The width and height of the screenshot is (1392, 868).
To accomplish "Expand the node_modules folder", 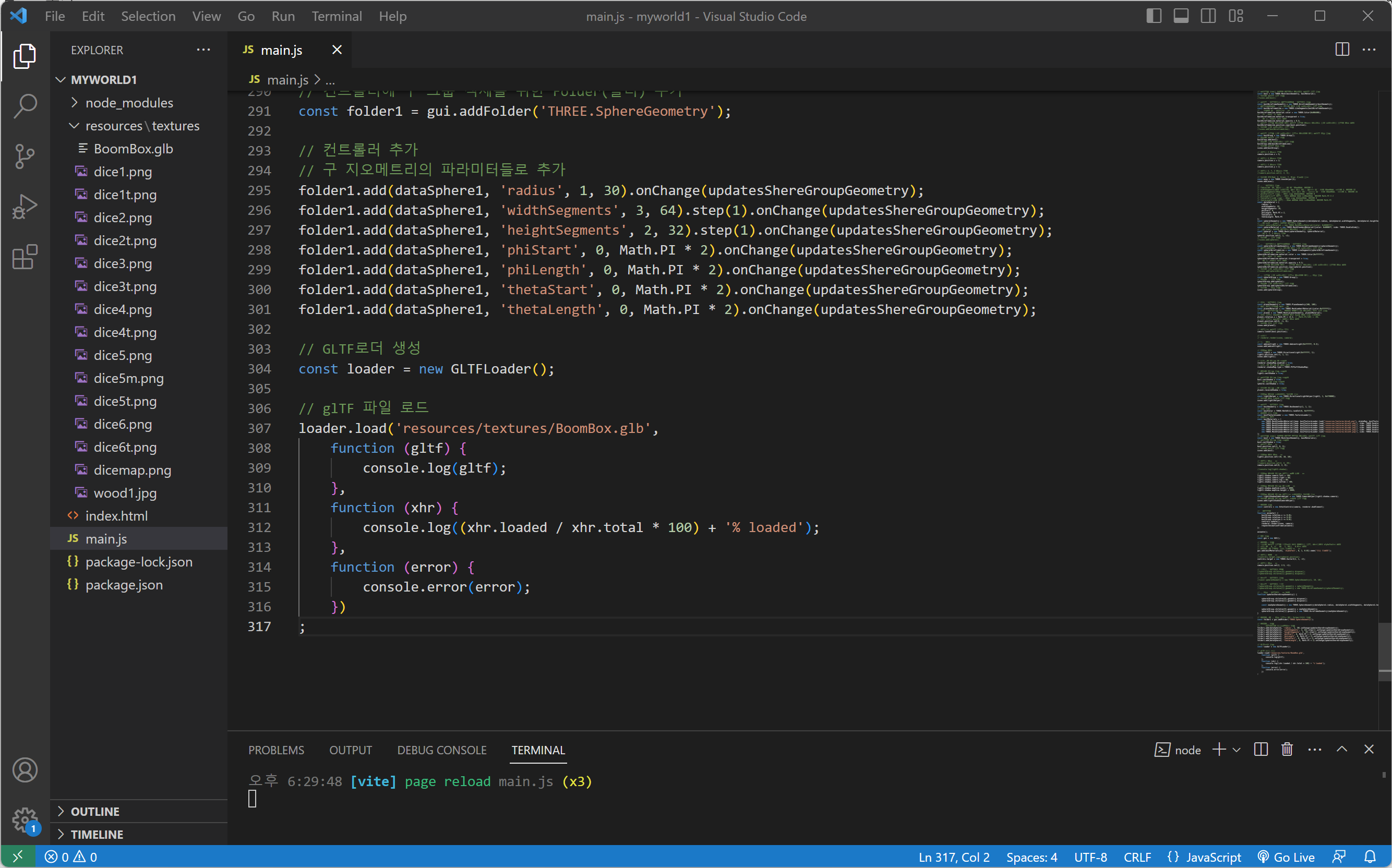I will coord(128,103).
